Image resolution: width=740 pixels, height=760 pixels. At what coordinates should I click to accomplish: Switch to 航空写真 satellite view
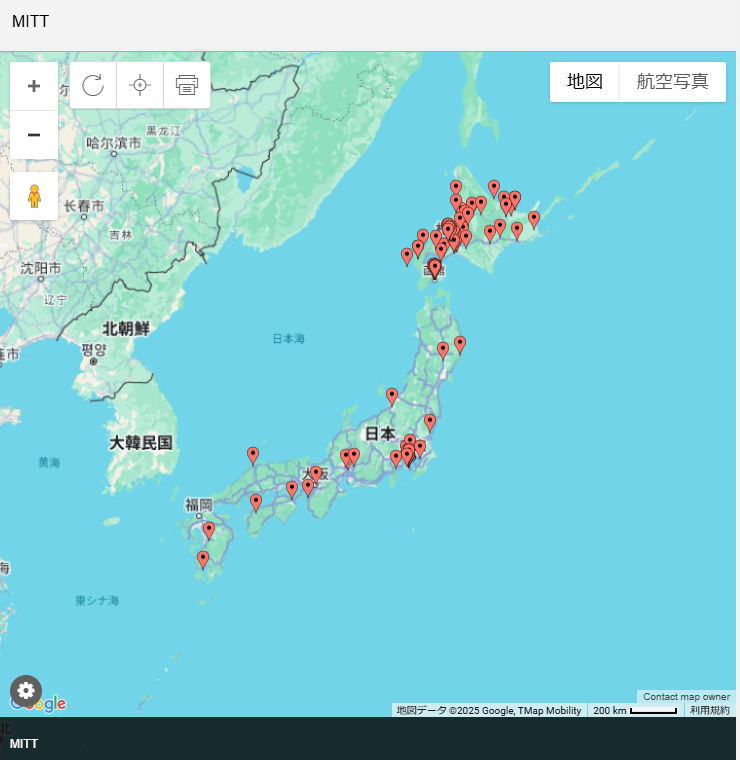click(673, 82)
